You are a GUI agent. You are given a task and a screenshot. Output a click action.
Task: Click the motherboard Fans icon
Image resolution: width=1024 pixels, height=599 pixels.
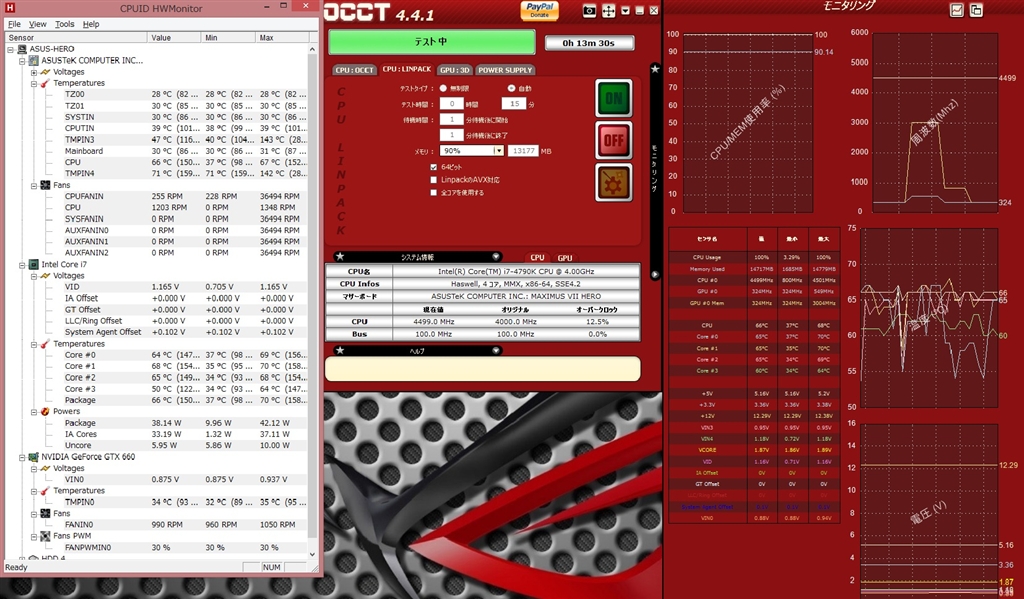(x=45, y=186)
